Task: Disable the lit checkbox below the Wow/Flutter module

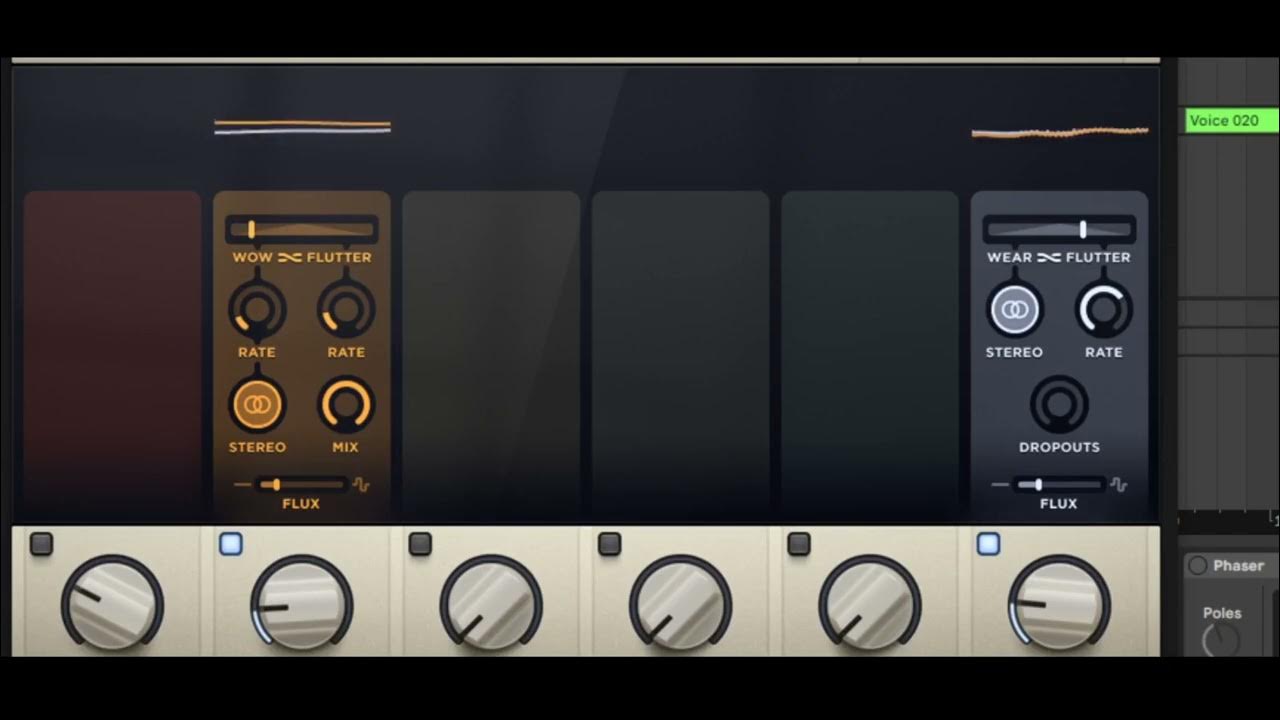Action: pyautogui.click(x=231, y=544)
